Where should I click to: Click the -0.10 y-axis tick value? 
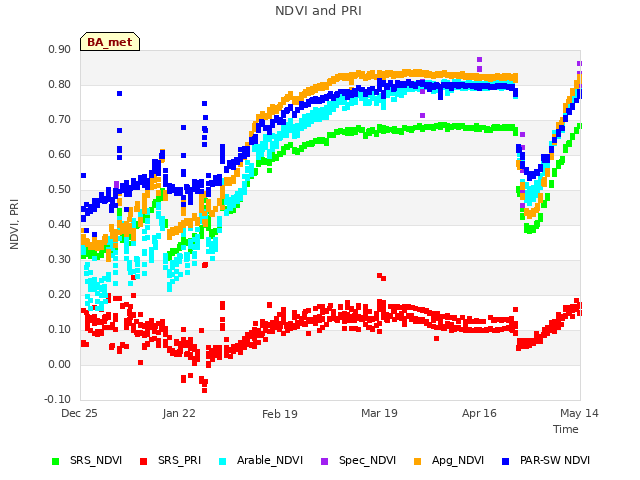(x=58, y=399)
